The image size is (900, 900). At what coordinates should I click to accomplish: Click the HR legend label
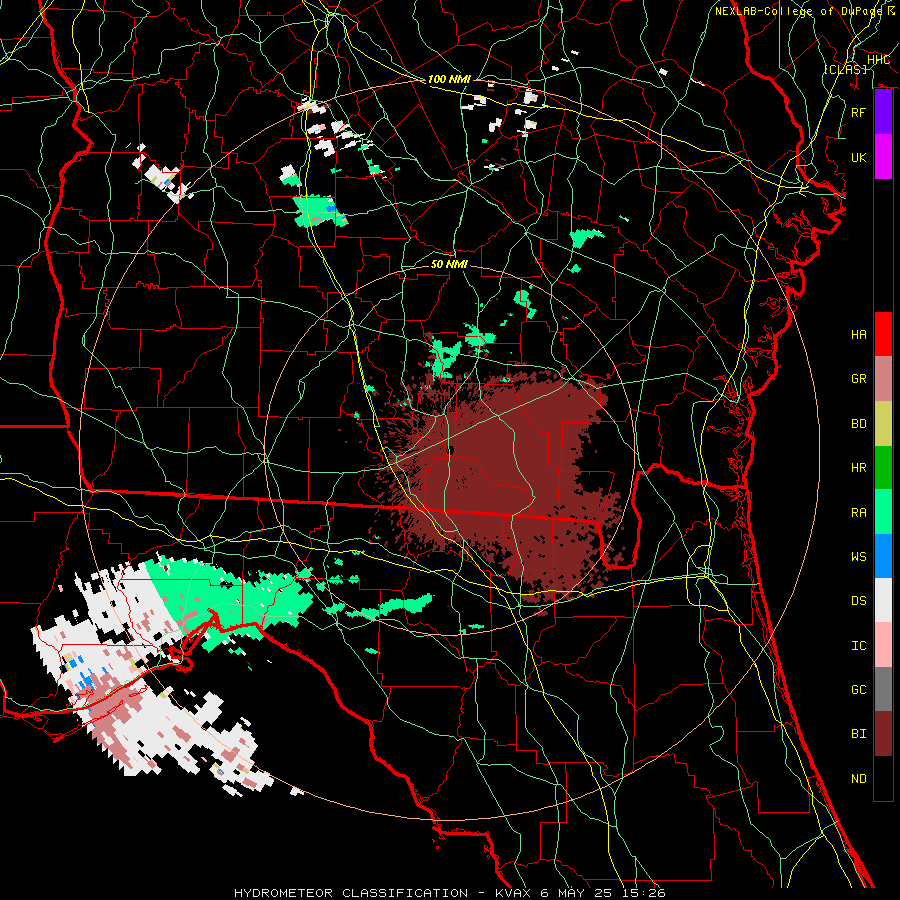click(858, 468)
